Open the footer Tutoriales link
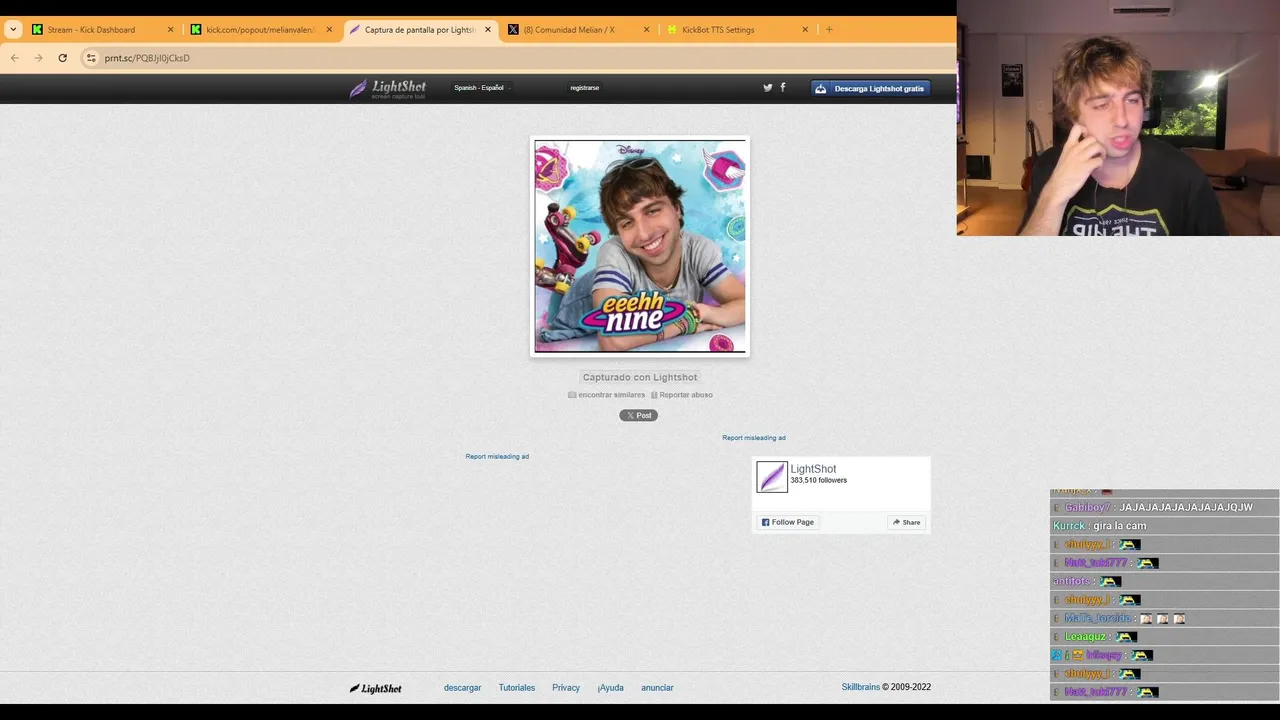 517,688
